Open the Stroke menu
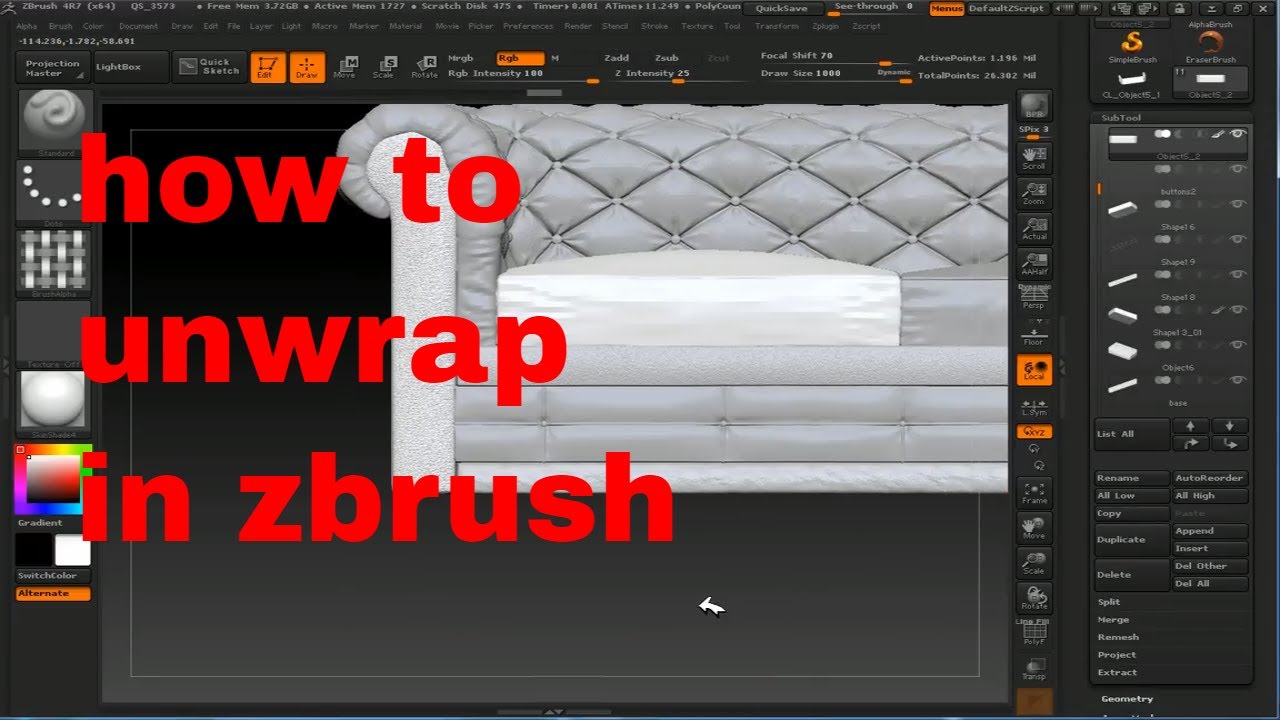This screenshot has width=1280, height=720. (x=655, y=26)
